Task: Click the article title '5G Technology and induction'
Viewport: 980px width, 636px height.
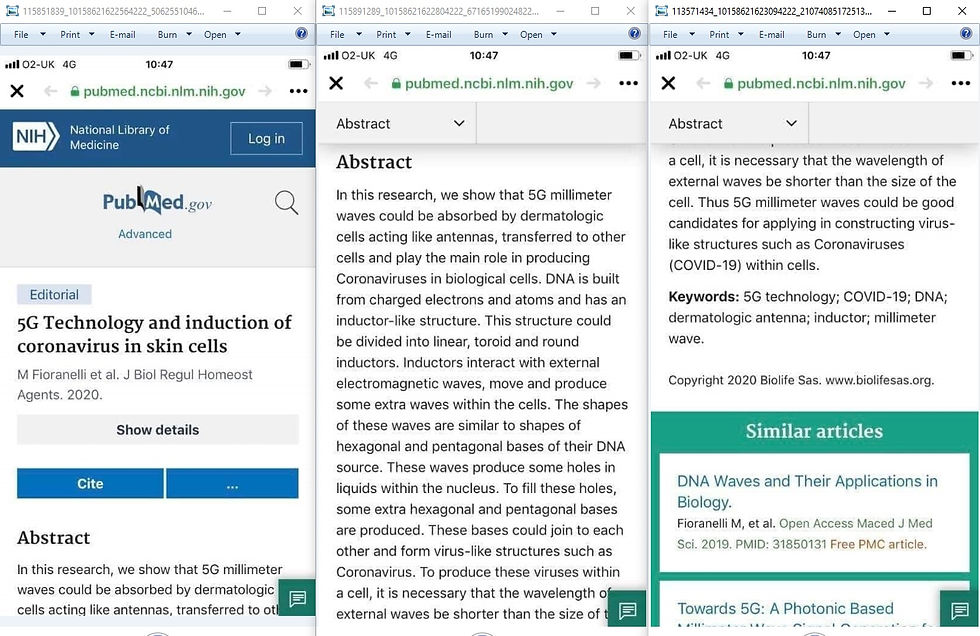Action: point(154,334)
